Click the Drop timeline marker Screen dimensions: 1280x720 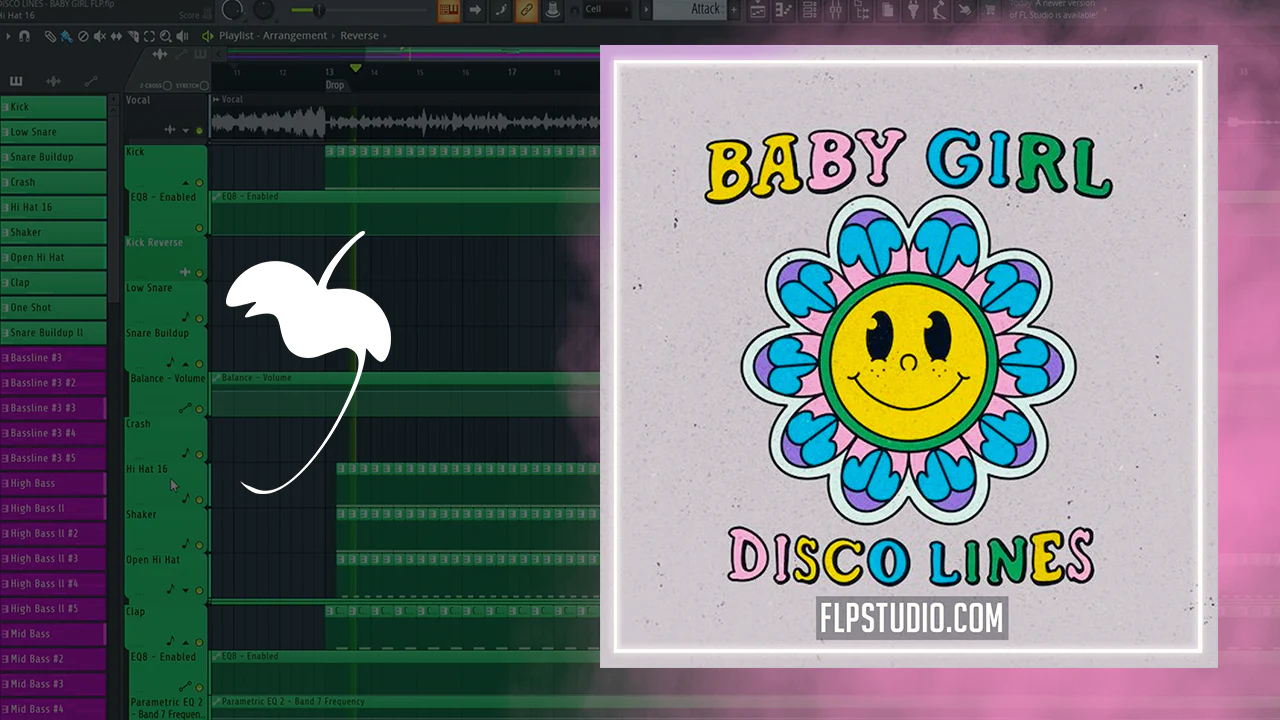pos(335,86)
